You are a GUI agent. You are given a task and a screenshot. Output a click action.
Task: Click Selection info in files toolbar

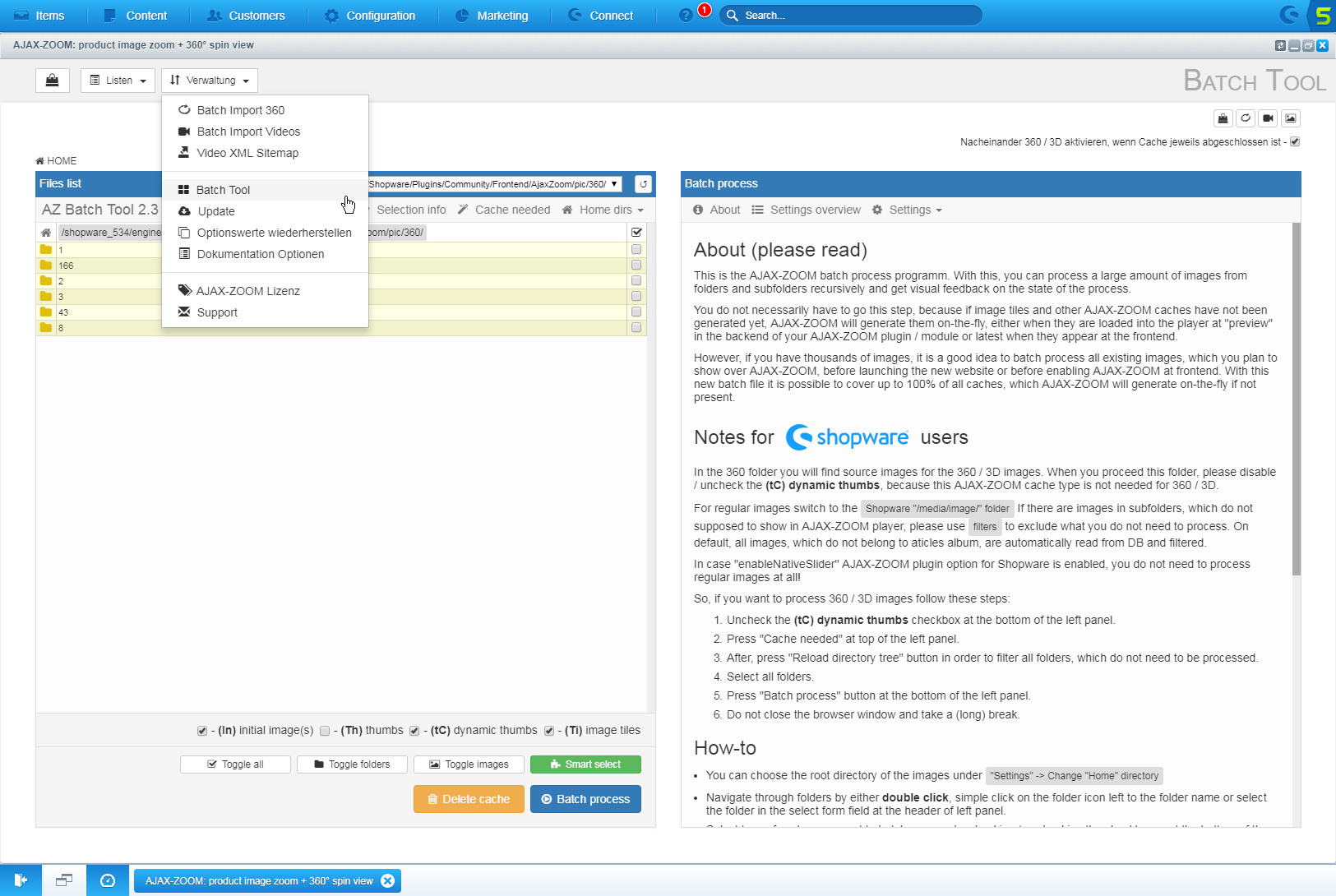(411, 210)
